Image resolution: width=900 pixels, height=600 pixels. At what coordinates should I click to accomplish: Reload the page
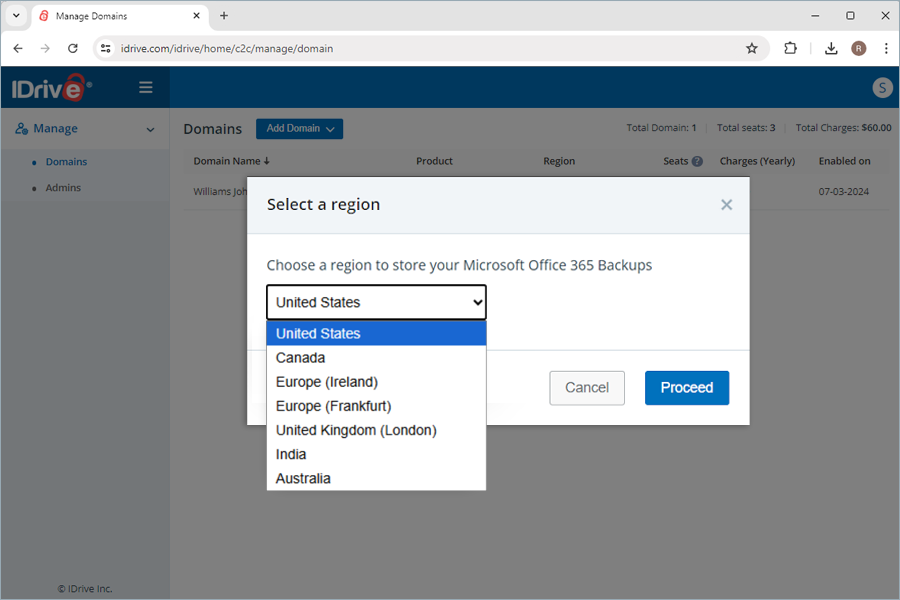[x=73, y=48]
